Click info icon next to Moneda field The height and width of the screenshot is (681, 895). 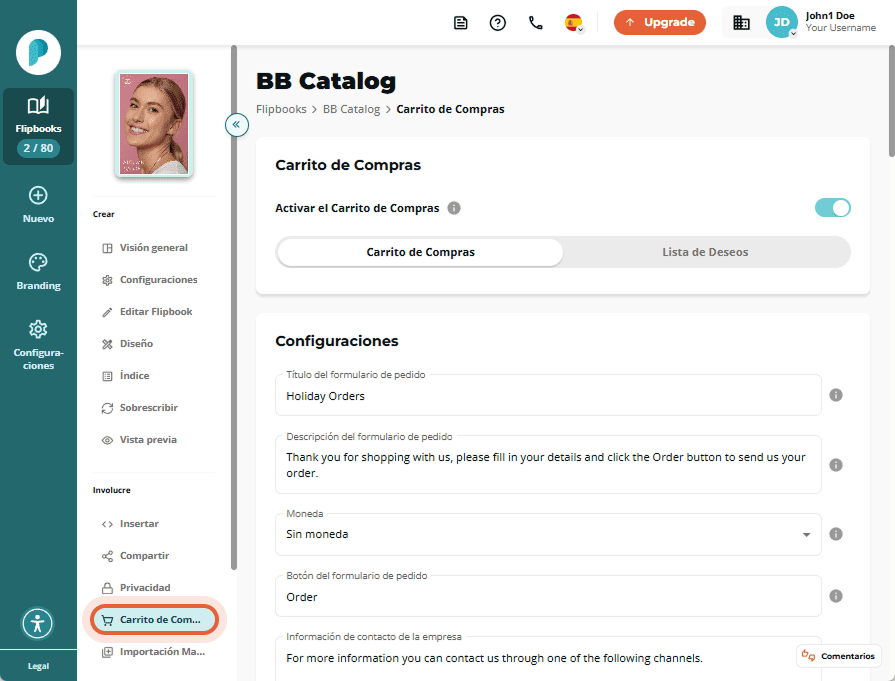[x=836, y=534]
